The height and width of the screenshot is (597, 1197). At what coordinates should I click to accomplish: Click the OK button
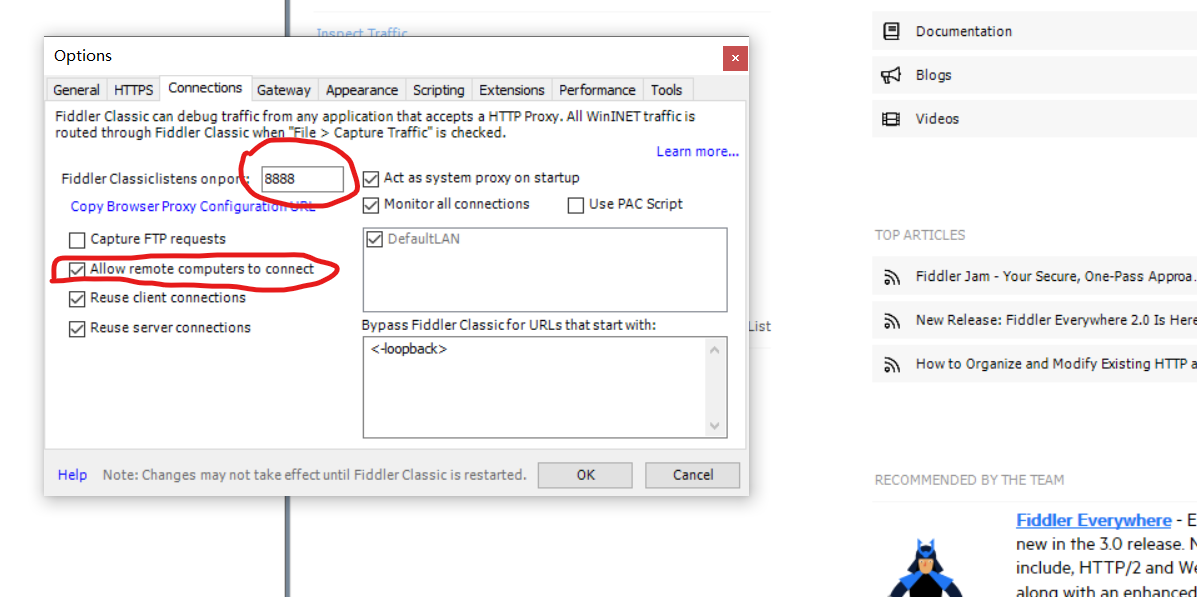pos(586,475)
